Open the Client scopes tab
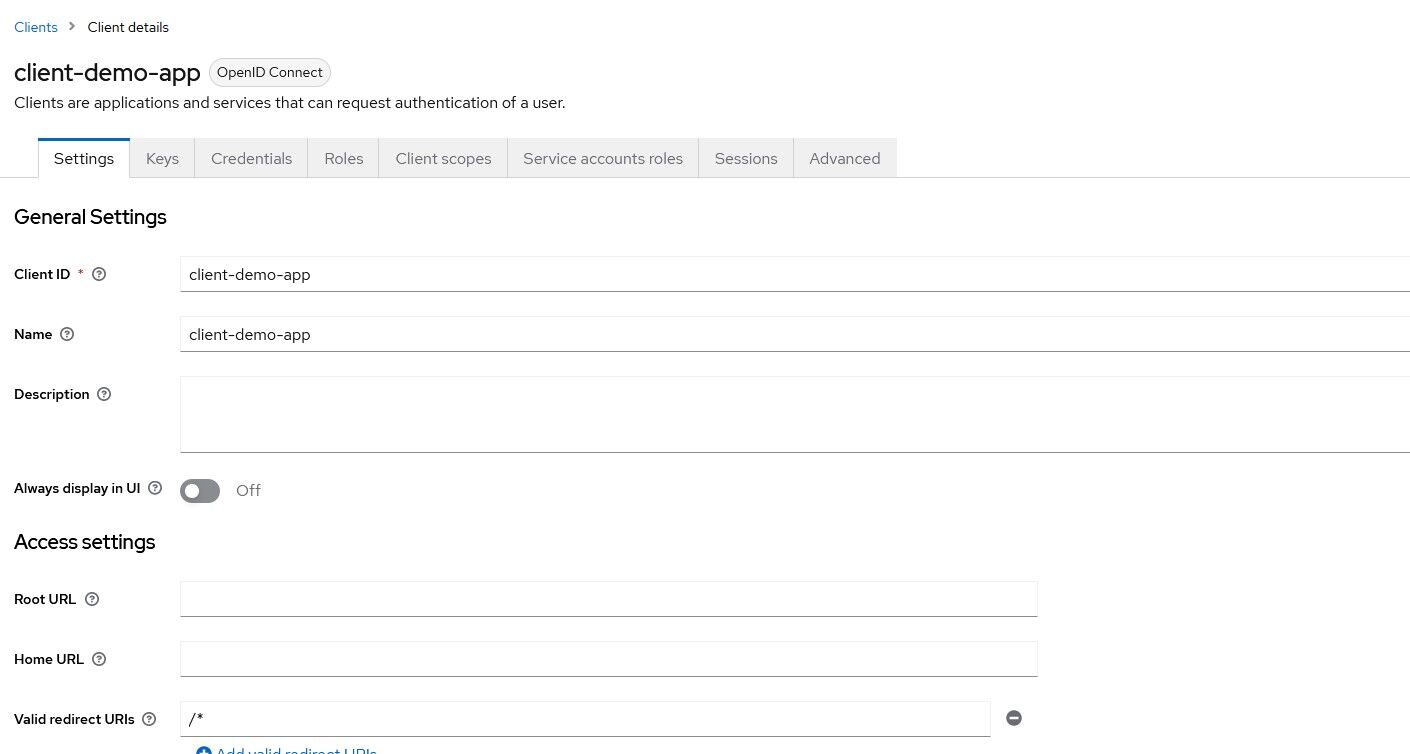This screenshot has width=1410, height=754. tap(443, 158)
